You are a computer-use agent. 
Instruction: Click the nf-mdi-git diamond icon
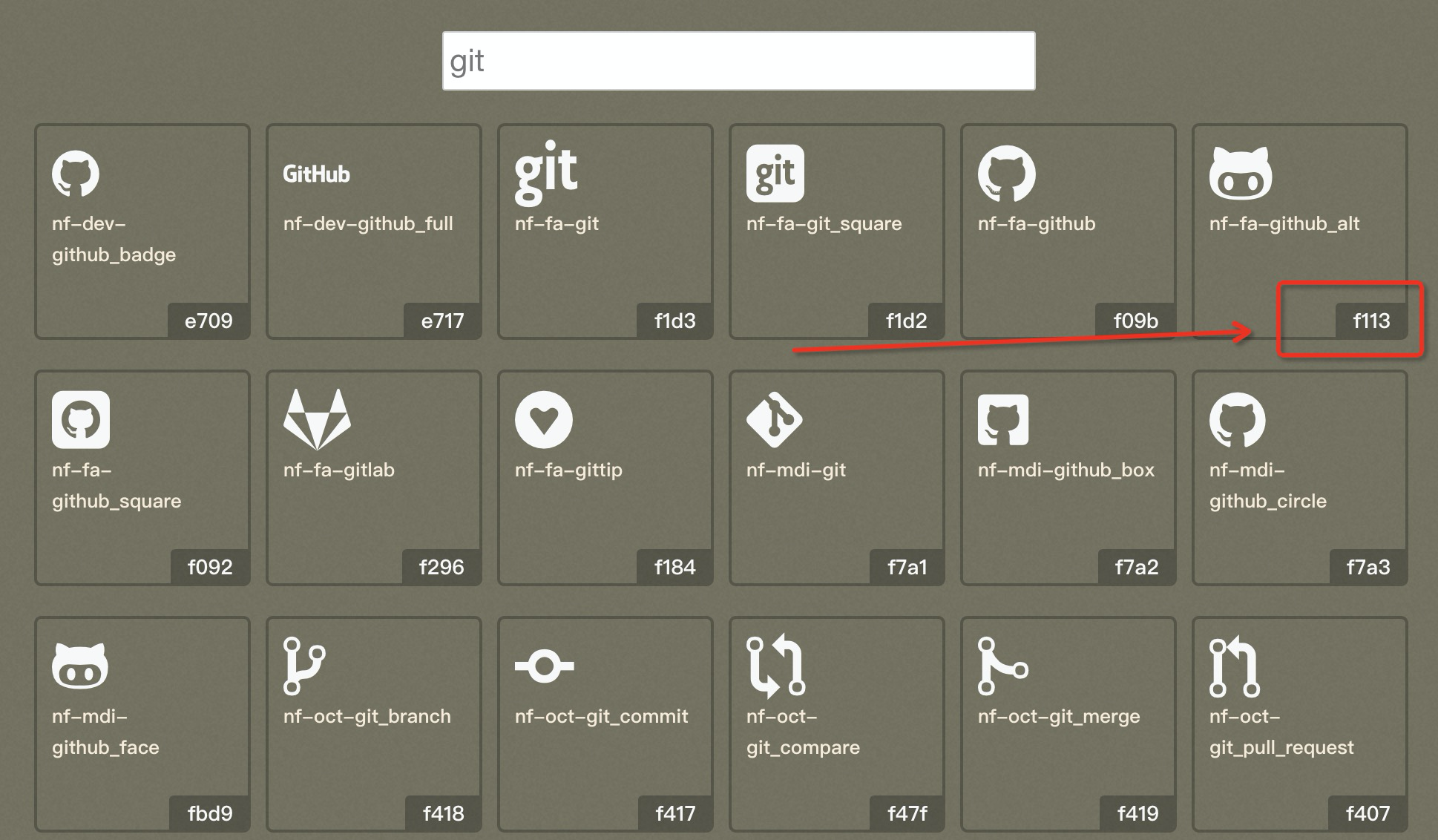click(774, 420)
